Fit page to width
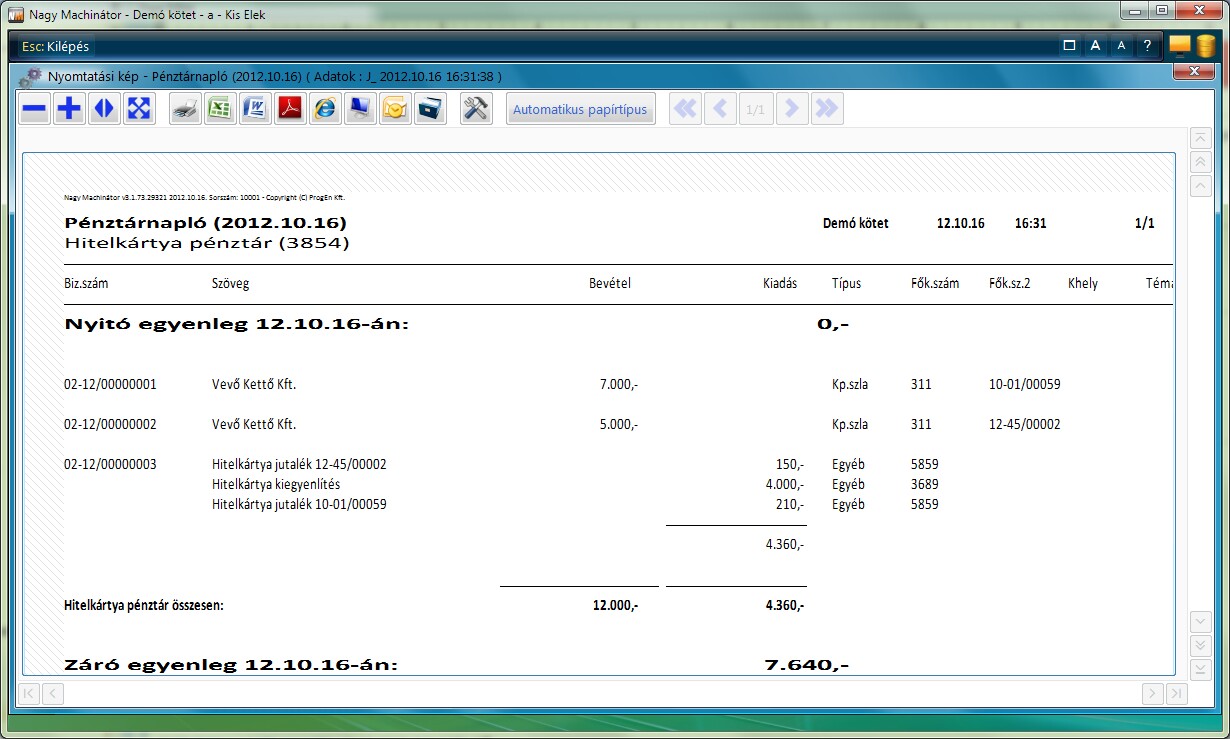This screenshot has height=739, width=1230. pos(103,109)
